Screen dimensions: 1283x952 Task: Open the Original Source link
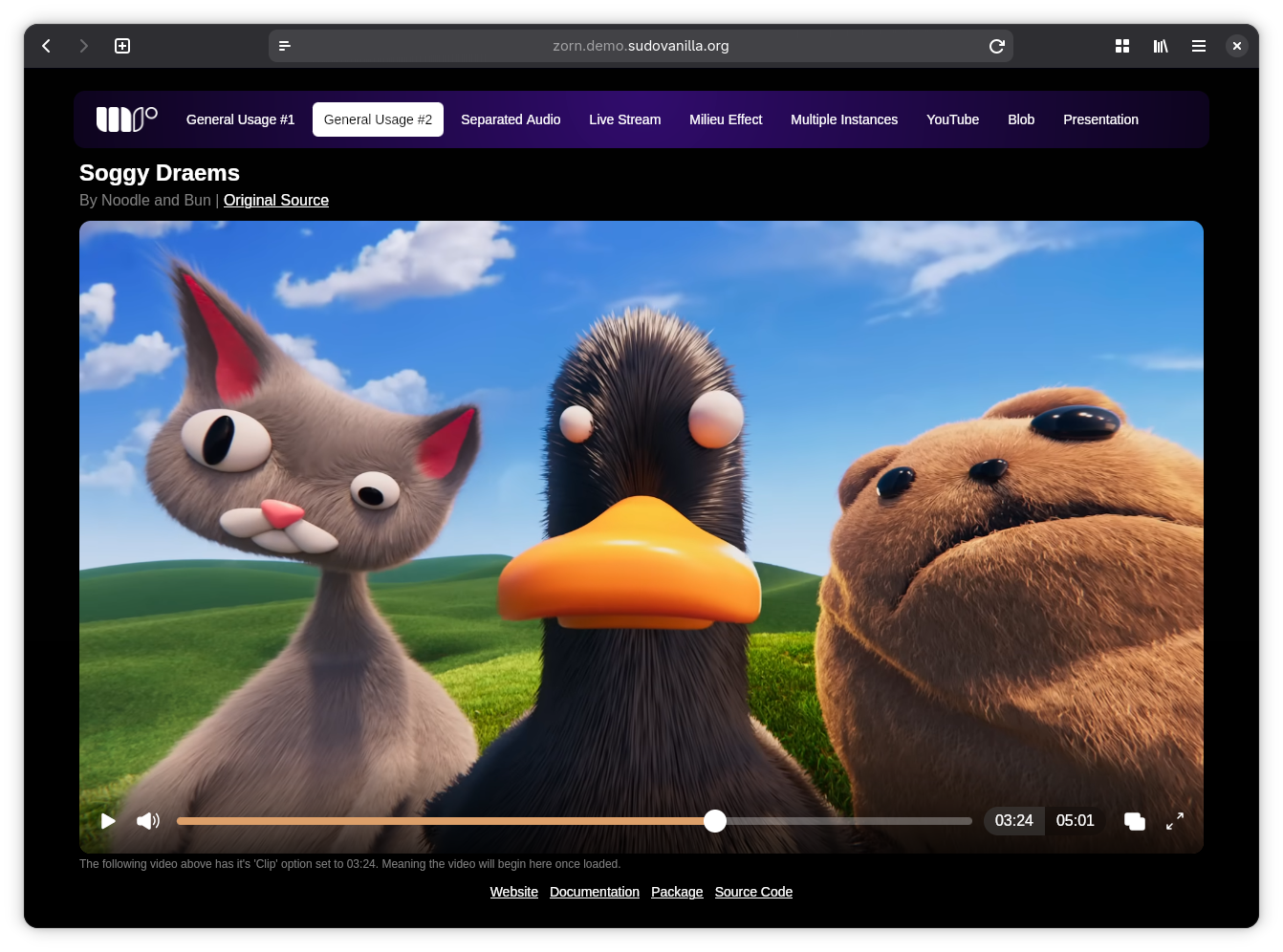[x=276, y=201]
